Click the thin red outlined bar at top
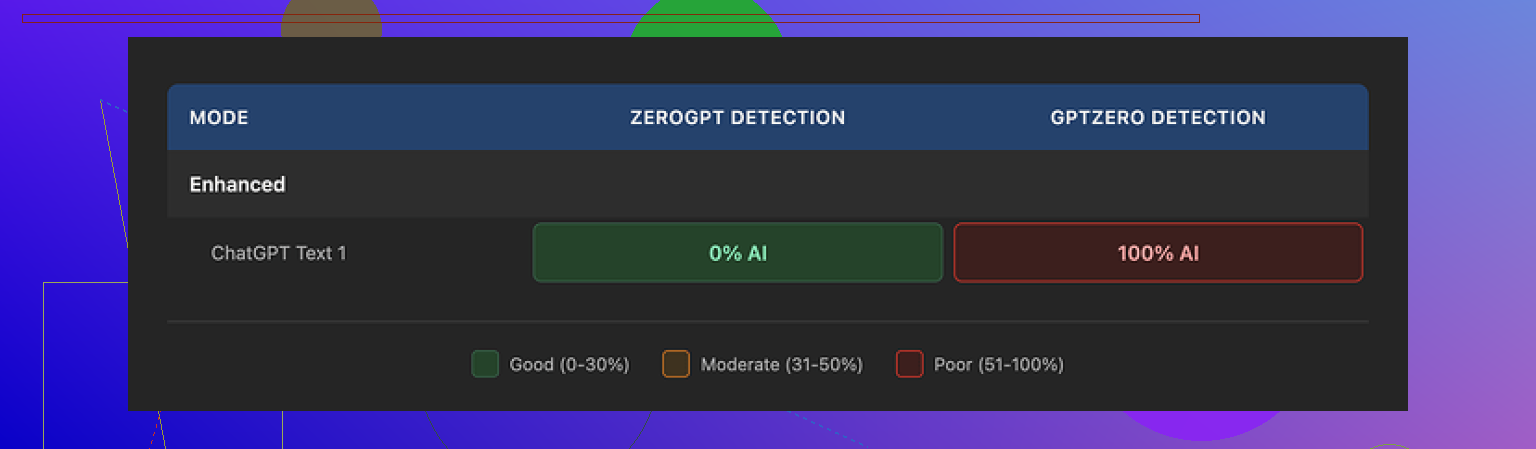 (610, 18)
